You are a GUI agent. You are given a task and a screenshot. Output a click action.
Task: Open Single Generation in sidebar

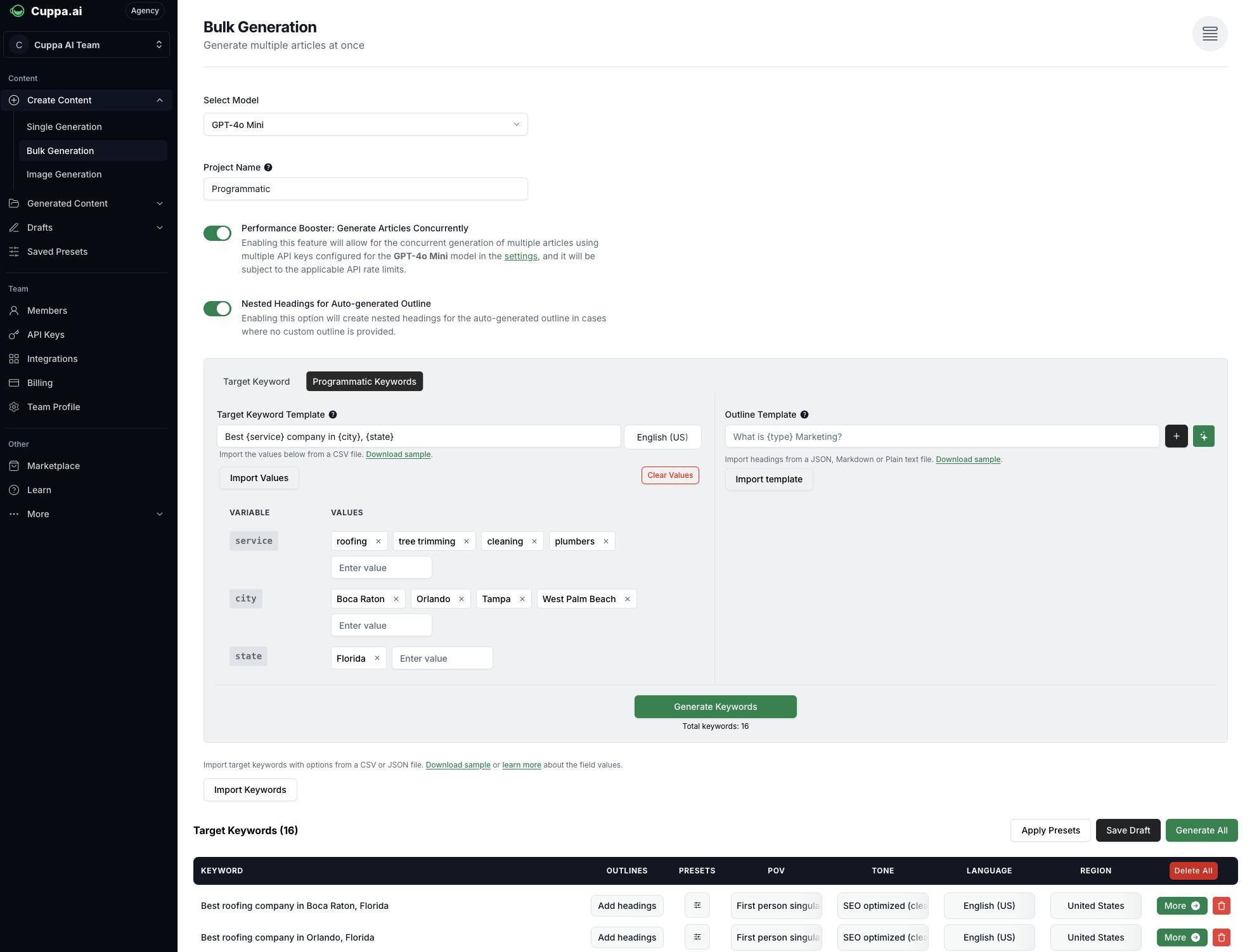point(64,127)
